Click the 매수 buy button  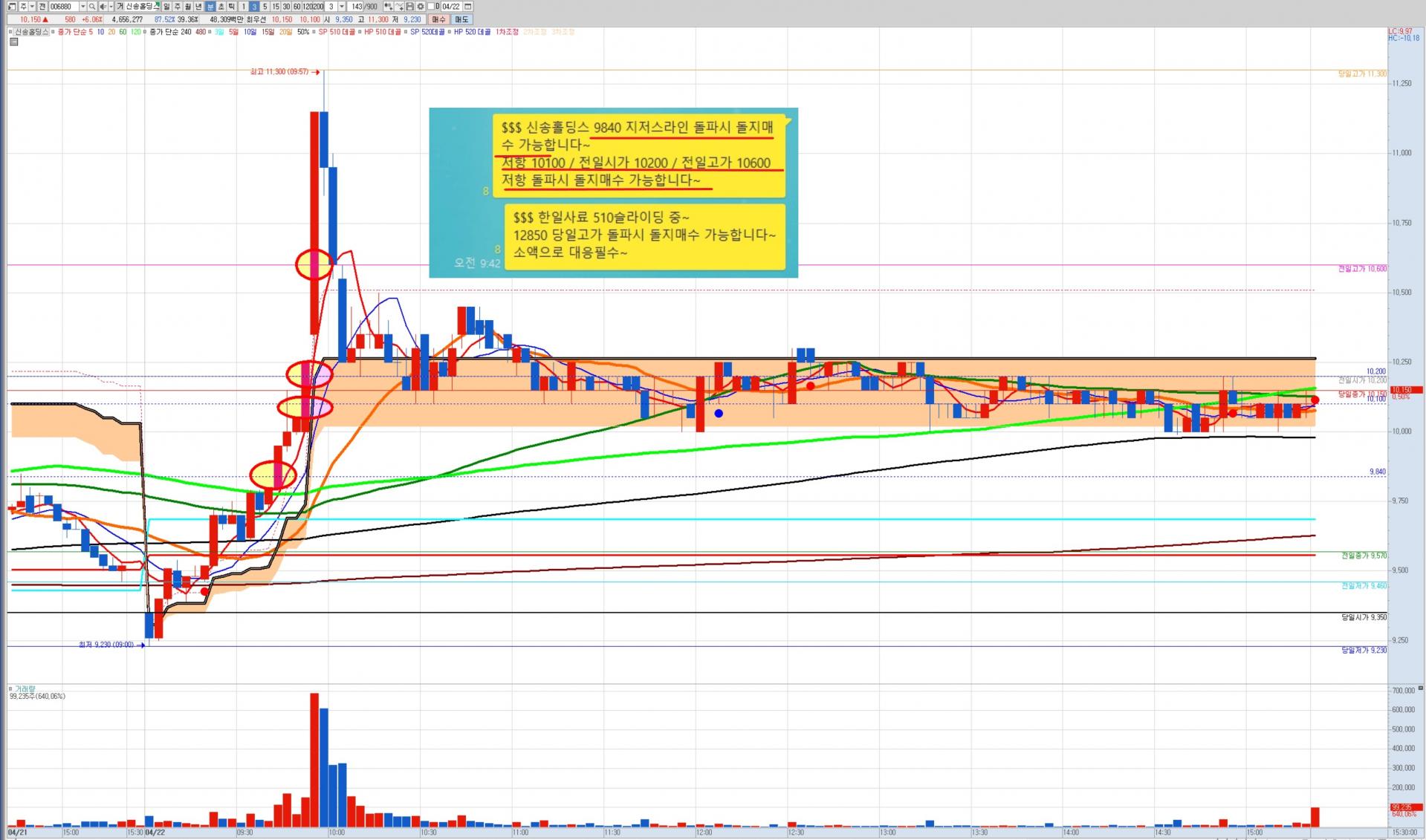click(x=438, y=19)
